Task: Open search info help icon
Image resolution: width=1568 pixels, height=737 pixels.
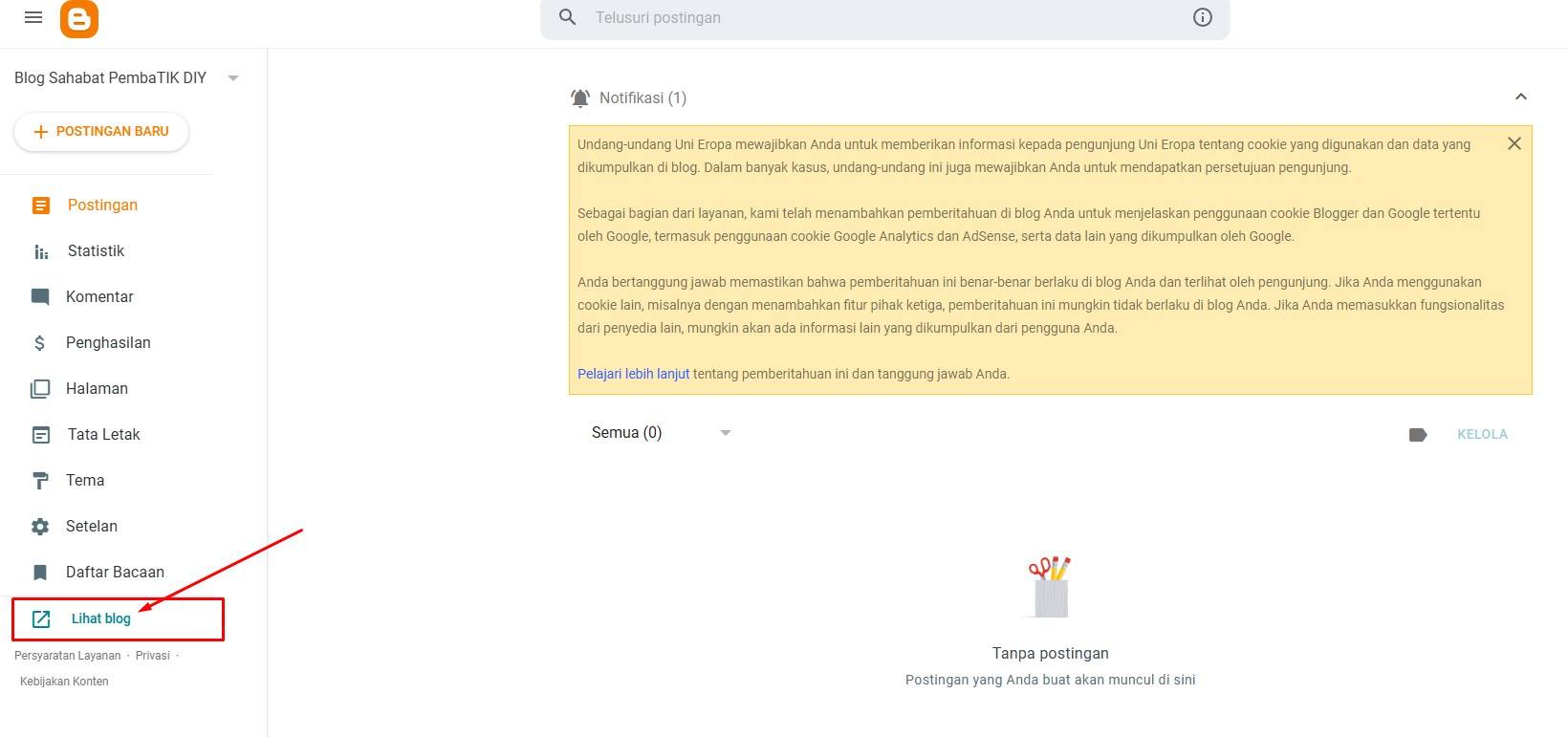Action: (1202, 17)
